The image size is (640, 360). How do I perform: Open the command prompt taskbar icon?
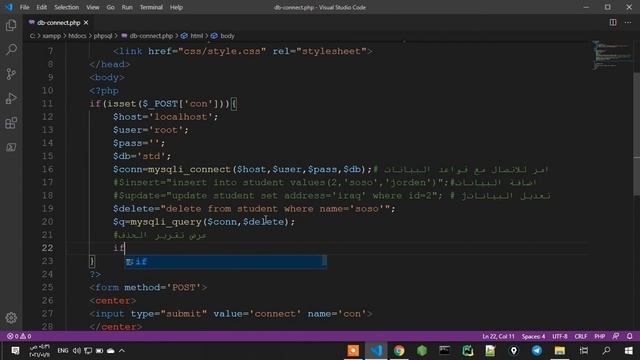444,351
